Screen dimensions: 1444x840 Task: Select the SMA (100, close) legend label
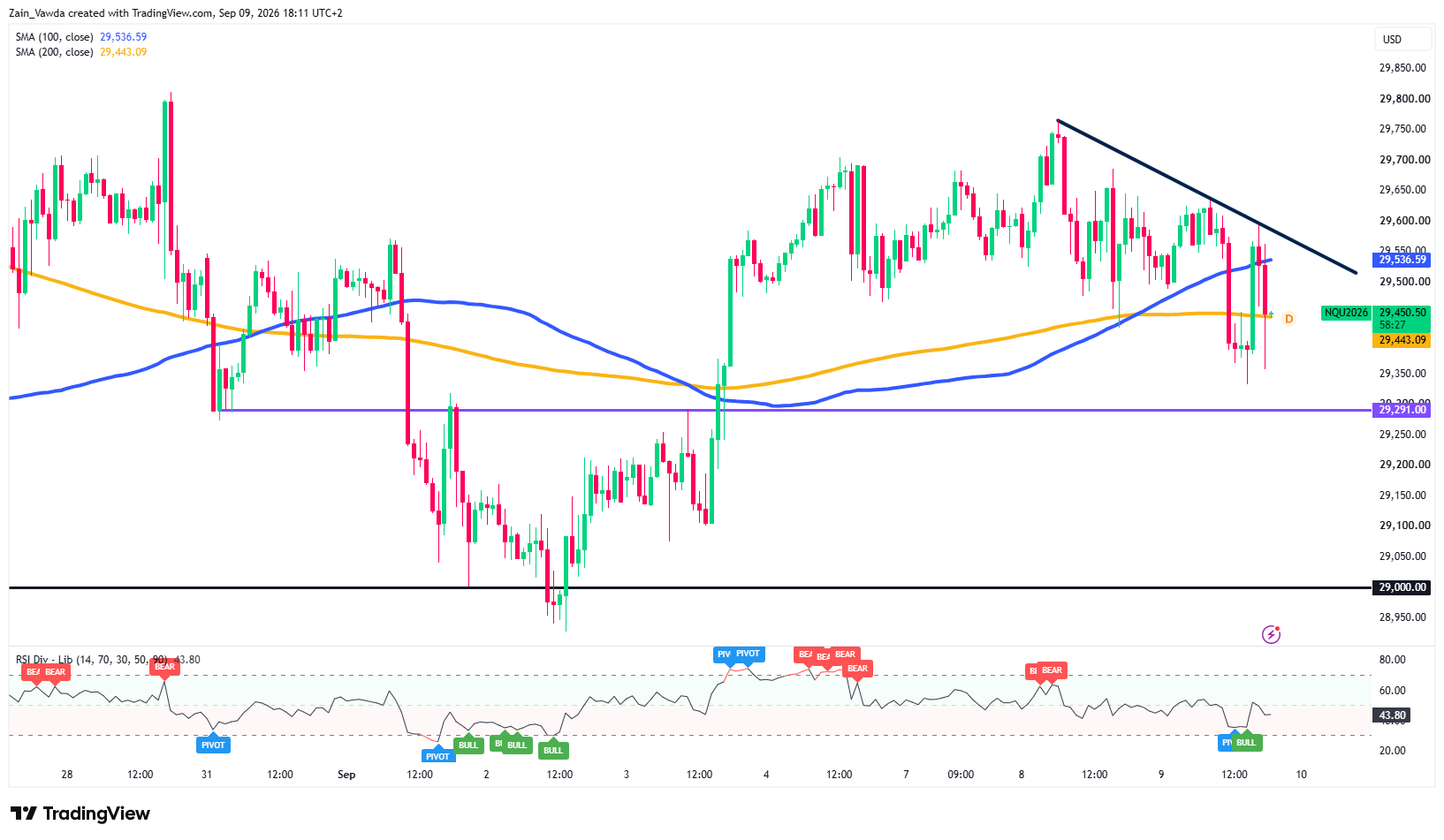(x=54, y=37)
